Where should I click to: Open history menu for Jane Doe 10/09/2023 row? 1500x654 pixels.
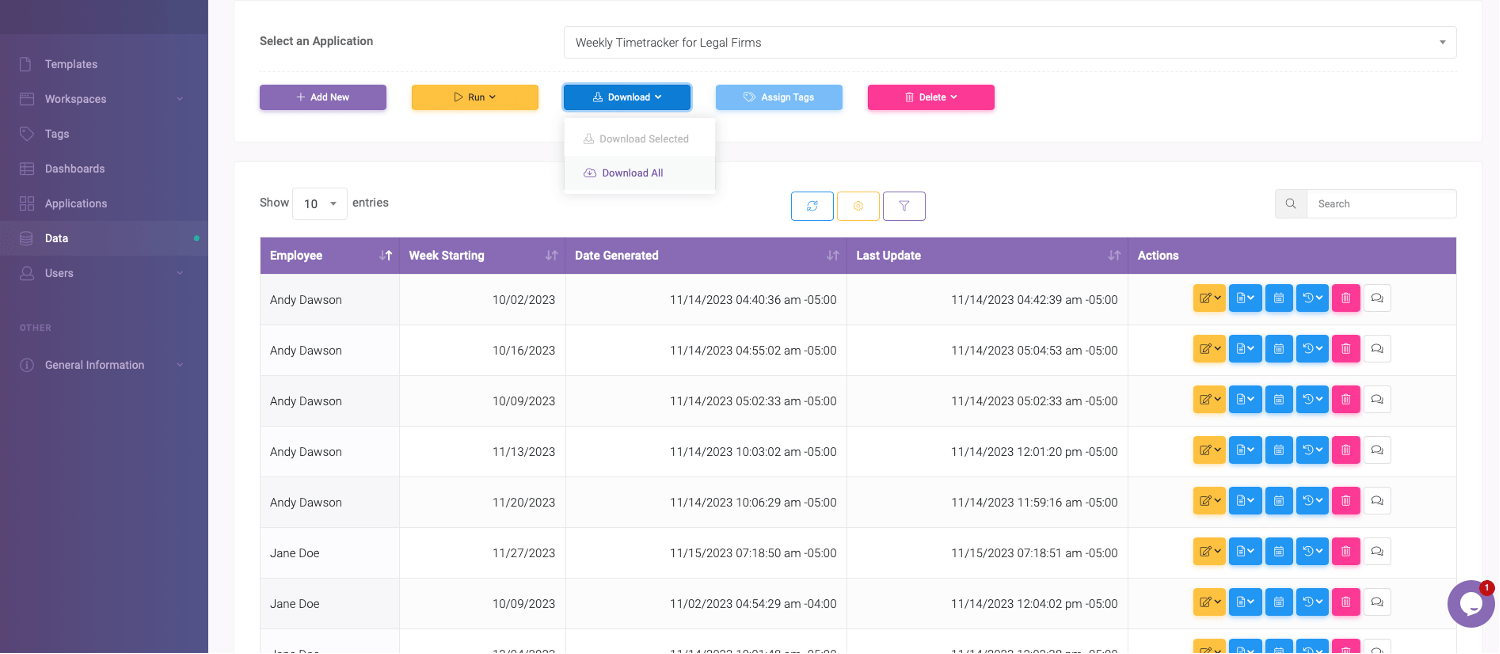(x=1313, y=602)
